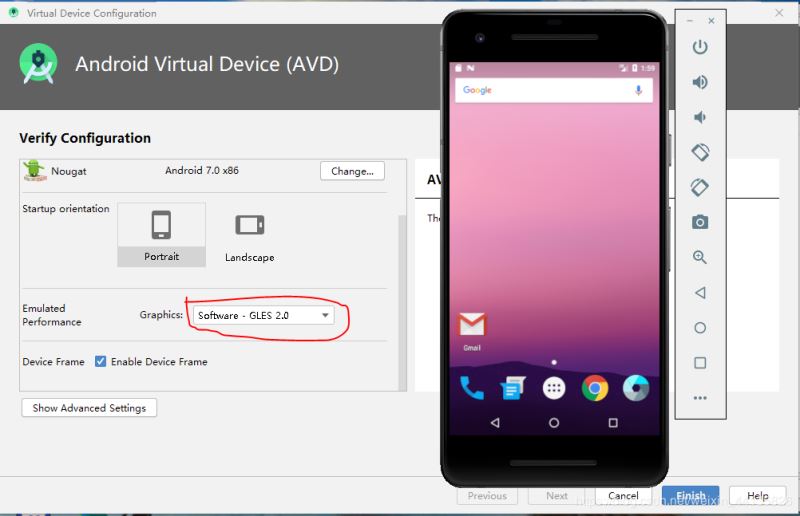This screenshot has height=516, width=800.
Task: Click the Previous button
Action: [x=487, y=496]
